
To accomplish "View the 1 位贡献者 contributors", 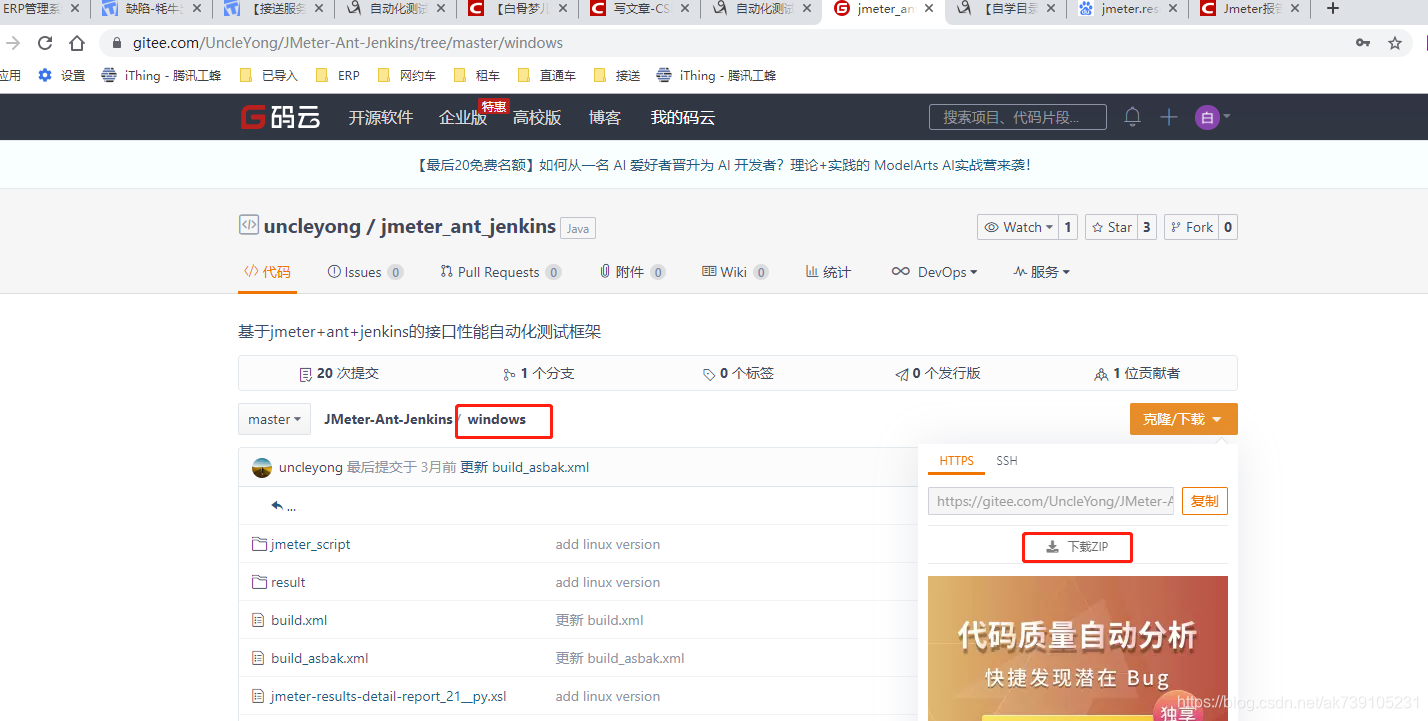I will coord(1138,373).
